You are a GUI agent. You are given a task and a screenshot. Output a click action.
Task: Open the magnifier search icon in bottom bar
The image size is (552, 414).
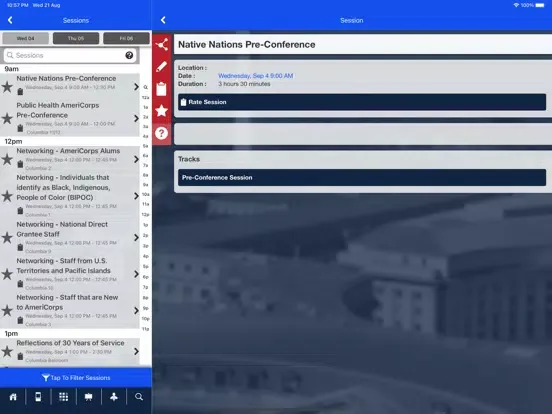(x=139, y=397)
